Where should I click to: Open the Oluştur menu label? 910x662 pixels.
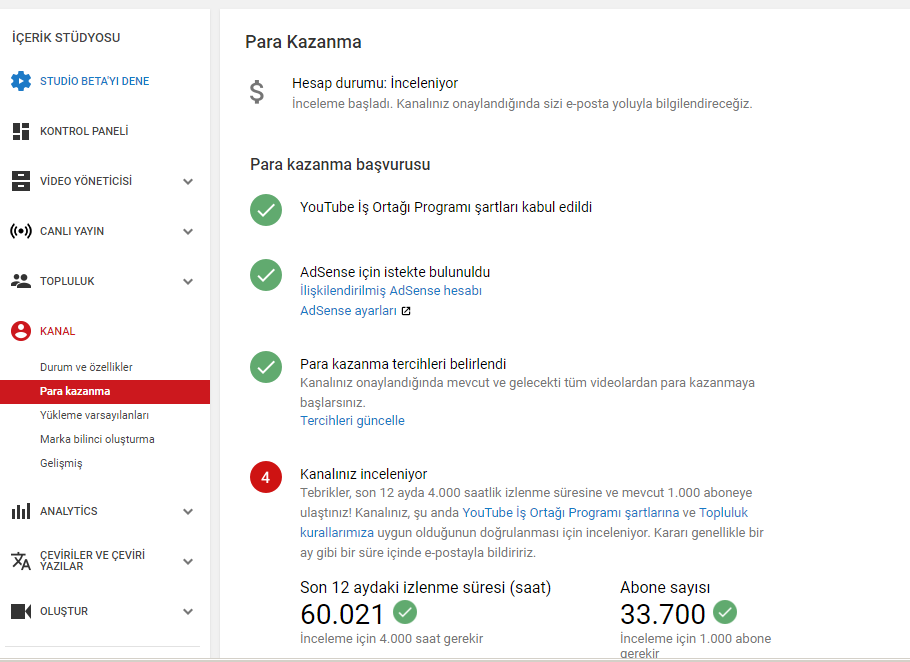click(x=64, y=611)
